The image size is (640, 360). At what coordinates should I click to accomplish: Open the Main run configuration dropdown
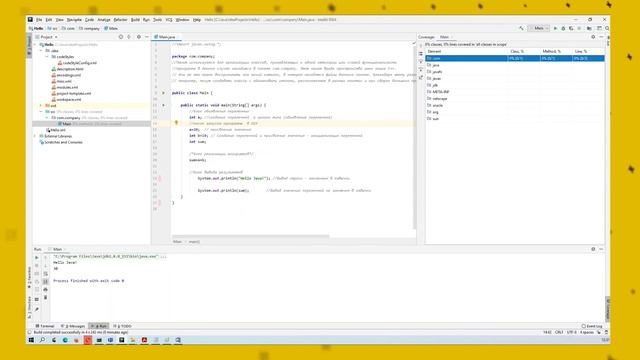pyautogui.click(x=539, y=28)
